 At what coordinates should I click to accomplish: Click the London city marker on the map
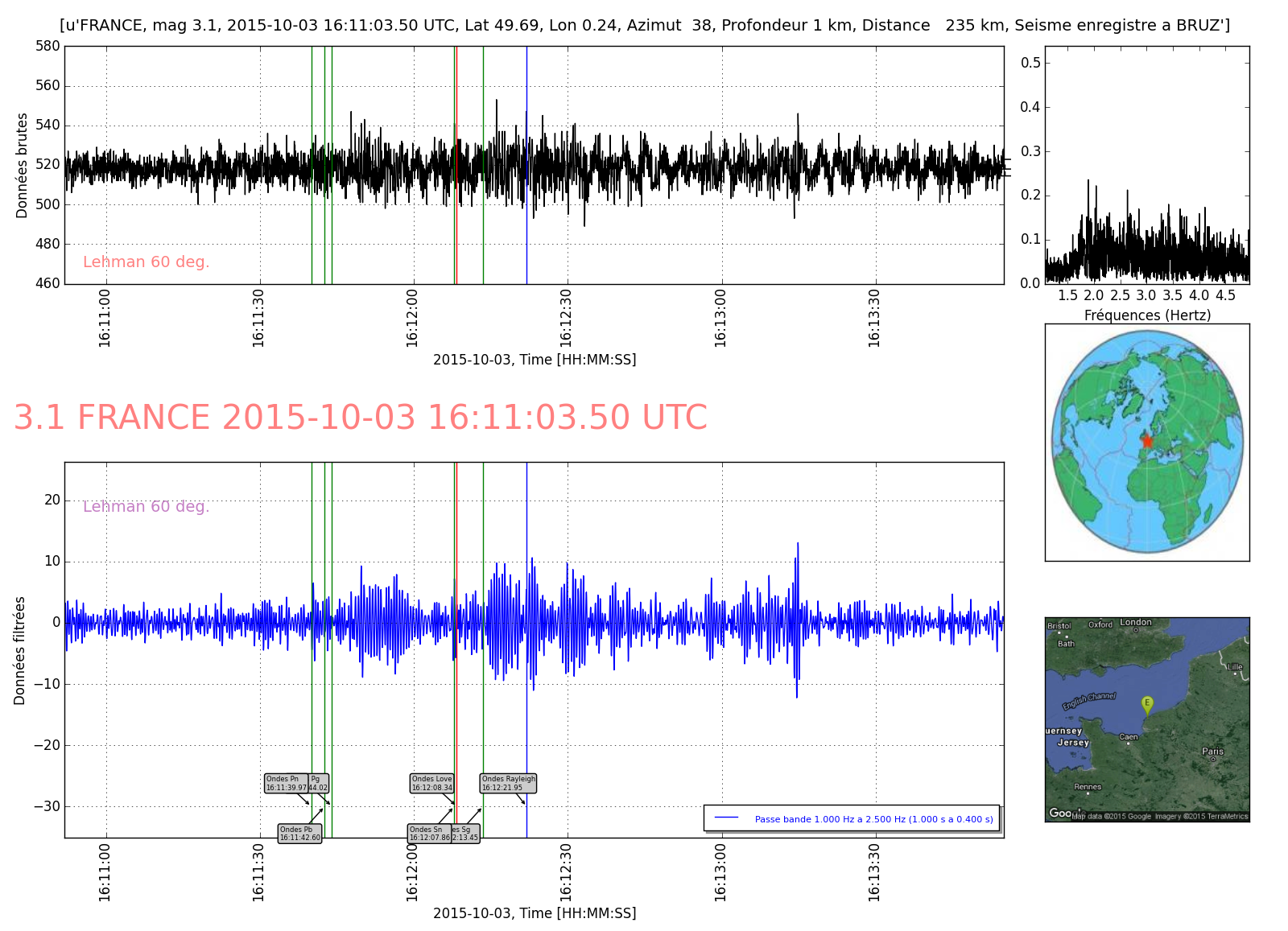[x=1136, y=629]
